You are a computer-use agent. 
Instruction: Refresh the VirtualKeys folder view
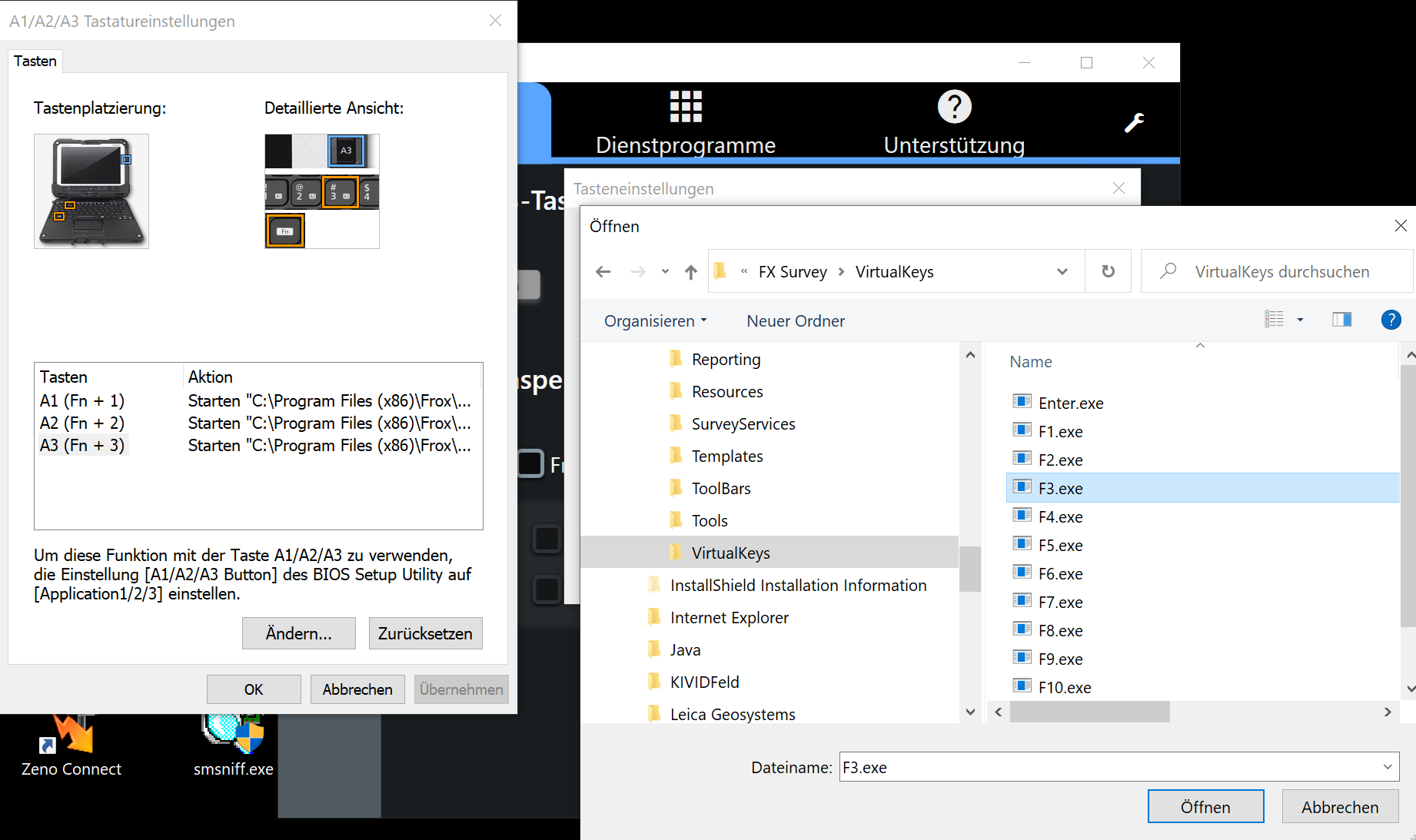click(1108, 271)
